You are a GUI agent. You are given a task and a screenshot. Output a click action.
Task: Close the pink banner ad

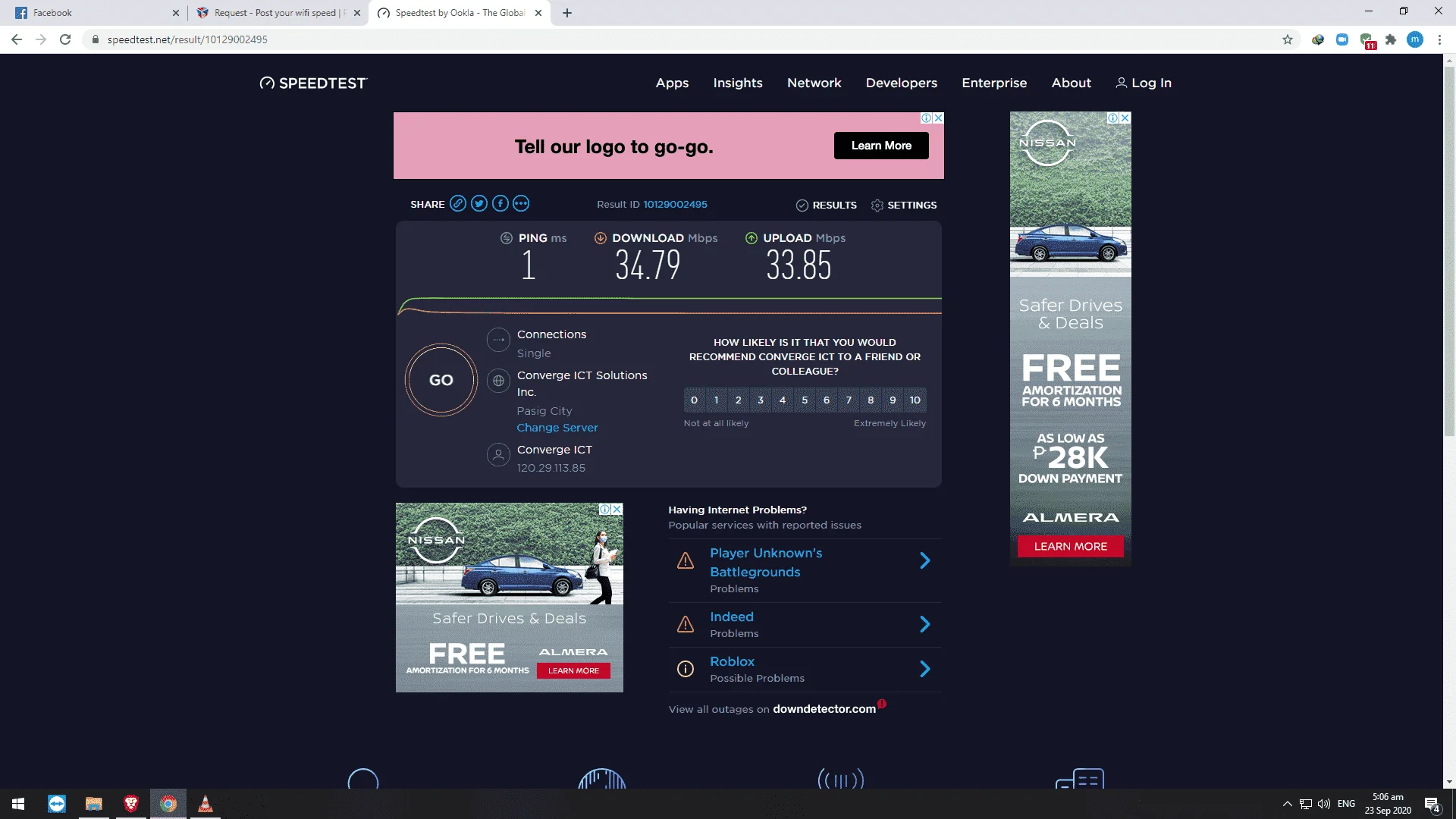click(938, 118)
